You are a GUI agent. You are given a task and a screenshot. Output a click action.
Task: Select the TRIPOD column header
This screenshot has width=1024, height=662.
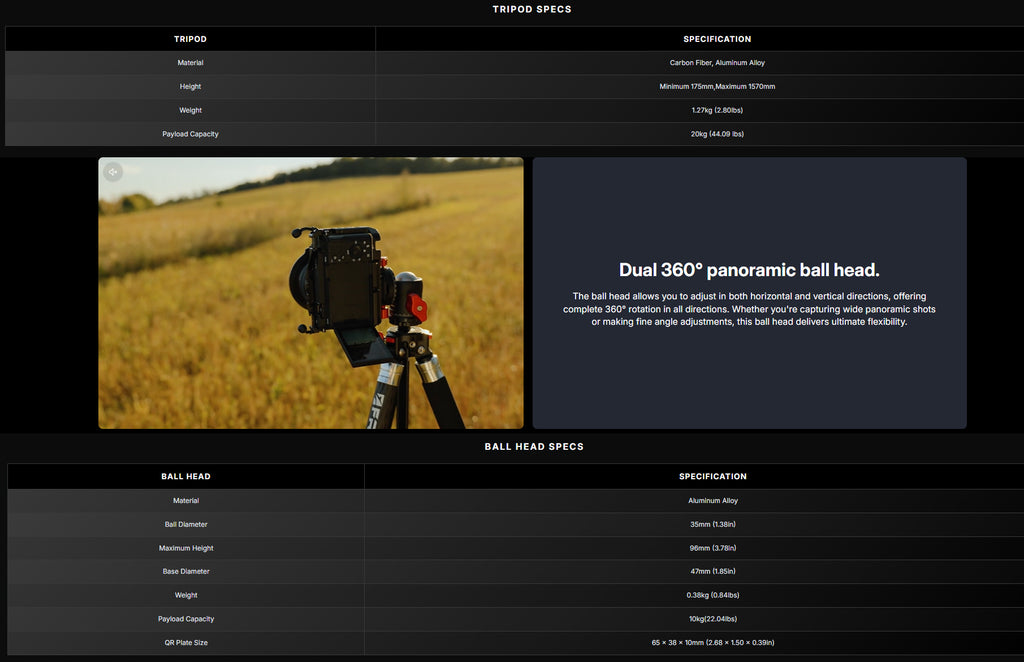click(190, 39)
